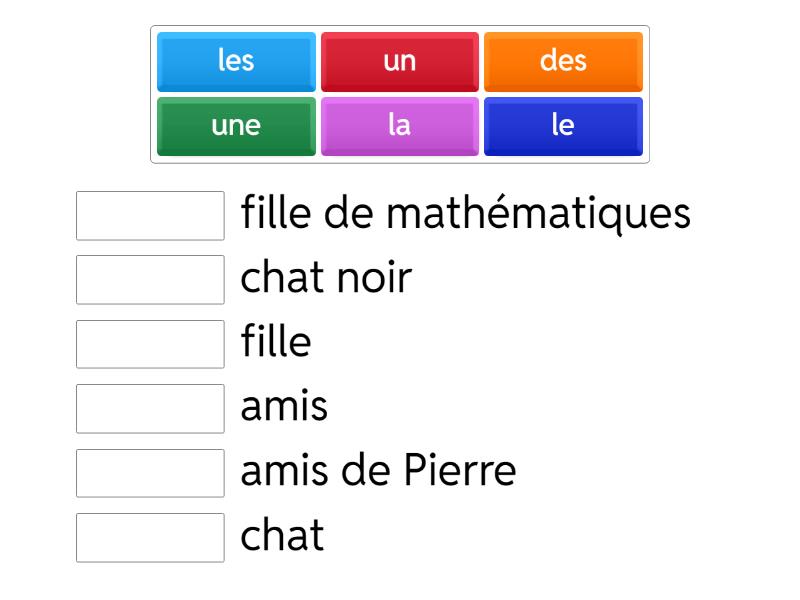Select the purple "la" word tile
The width and height of the screenshot is (800, 600).
[x=399, y=126]
